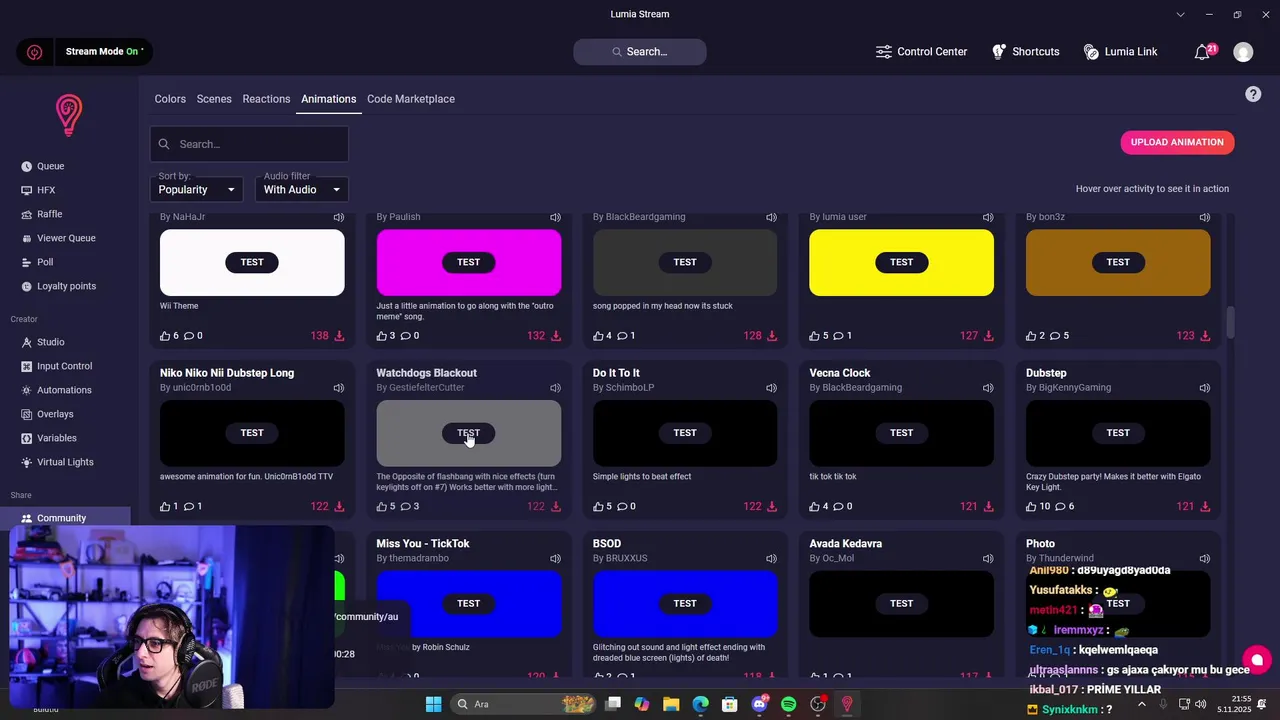Click the Lumia lightbulb logo
This screenshot has width=1280, height=720.
tap(68, 115)
